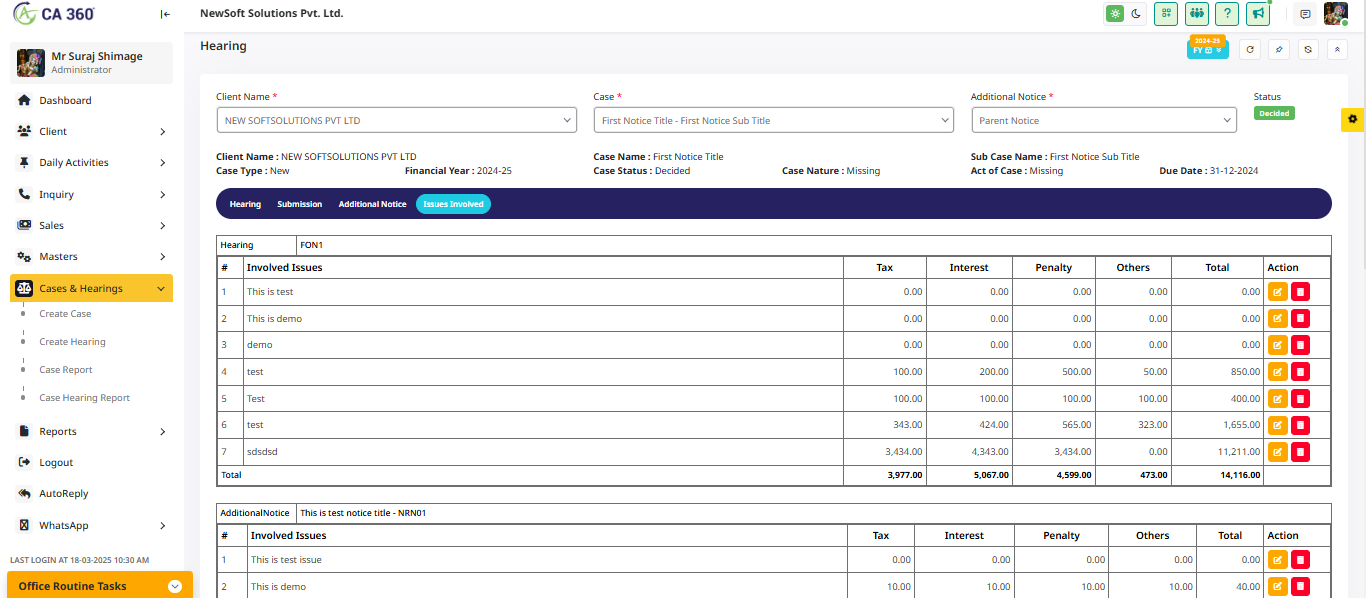Viewport: 1366px width, 598px height.
Task: Delete the 'sdsdsd' issue row
Action: (x=1300, y=452)
